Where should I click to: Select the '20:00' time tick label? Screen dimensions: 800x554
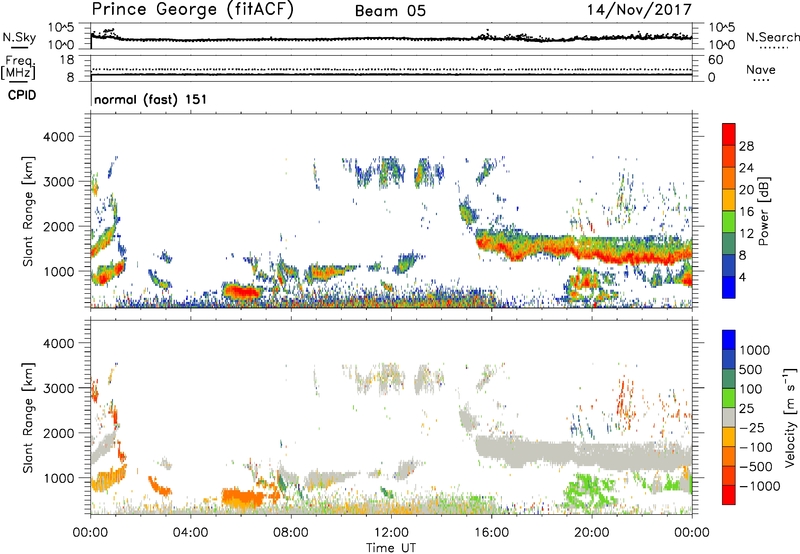pos(591,533)
